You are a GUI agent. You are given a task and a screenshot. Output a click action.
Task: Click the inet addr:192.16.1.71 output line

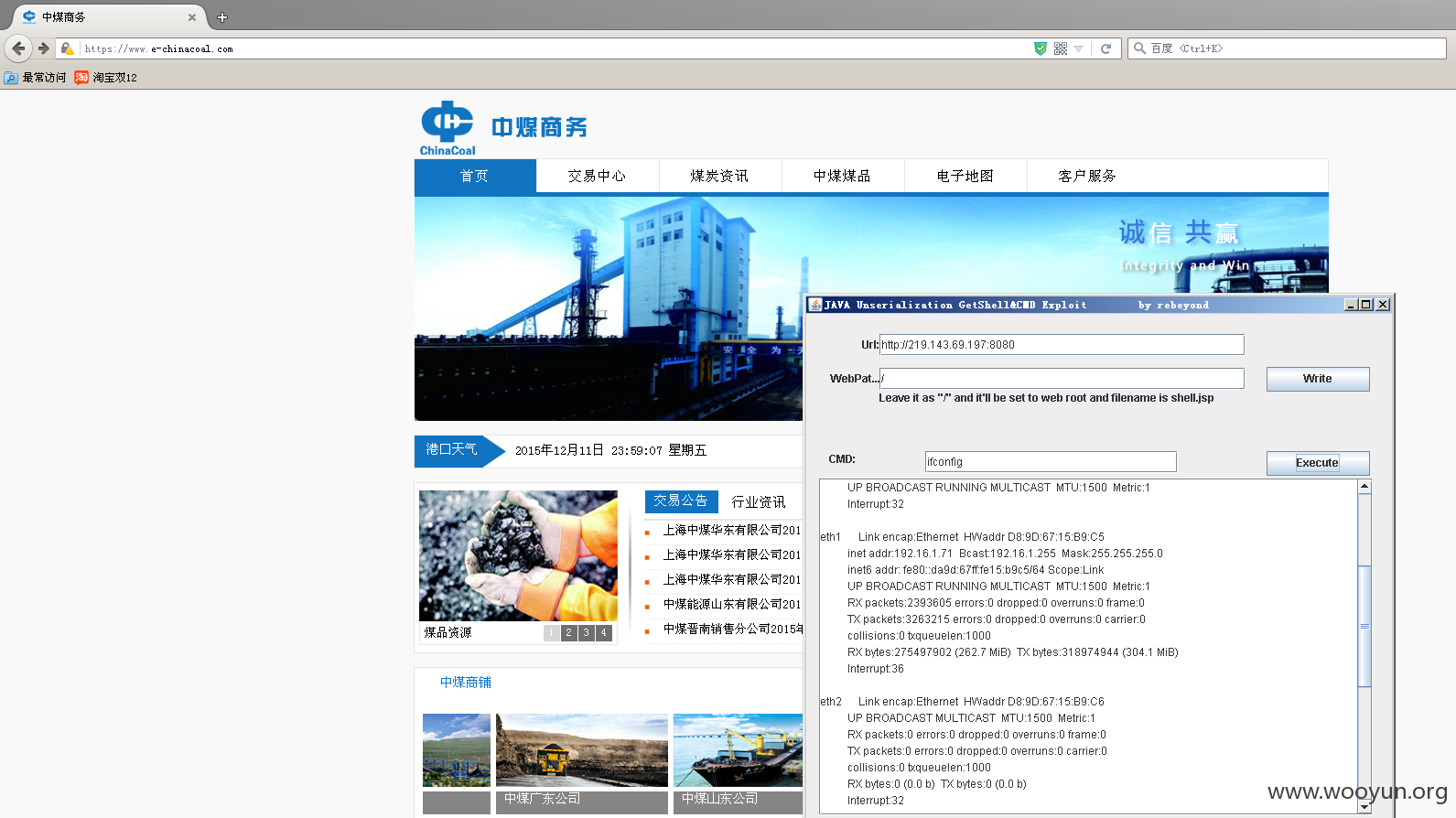(x=1005, y=554)
